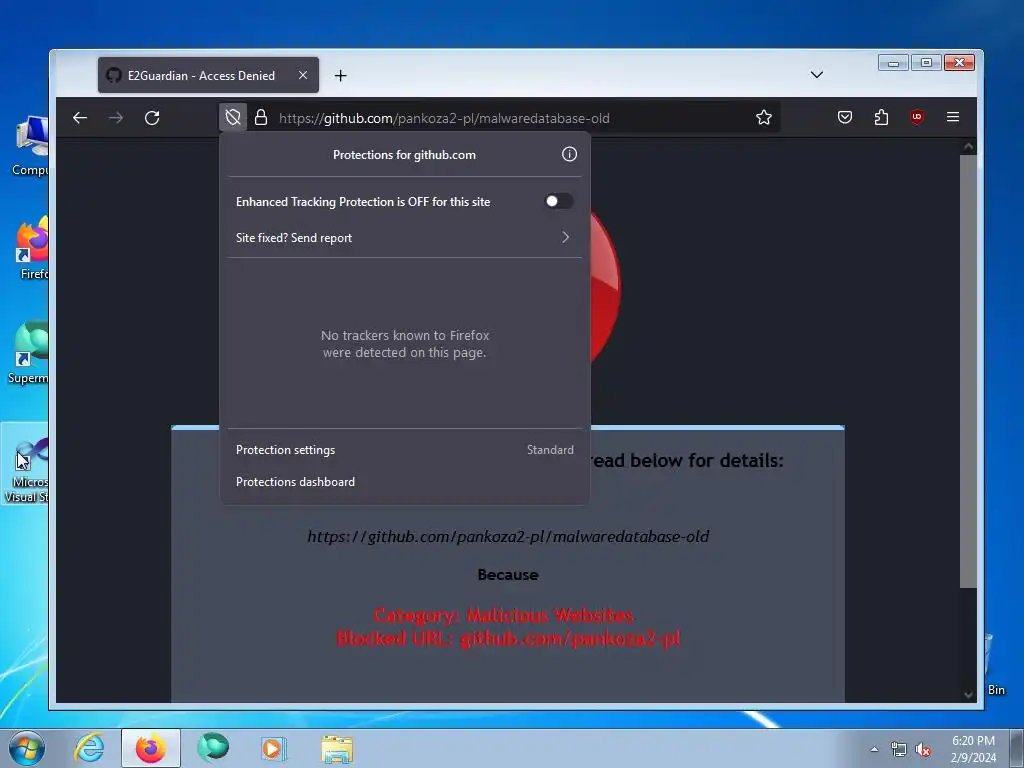Viewport: 1024px width, 768px height.
Task: Open the Extensions puzzle icon
Action: click(x=881, y=118)
